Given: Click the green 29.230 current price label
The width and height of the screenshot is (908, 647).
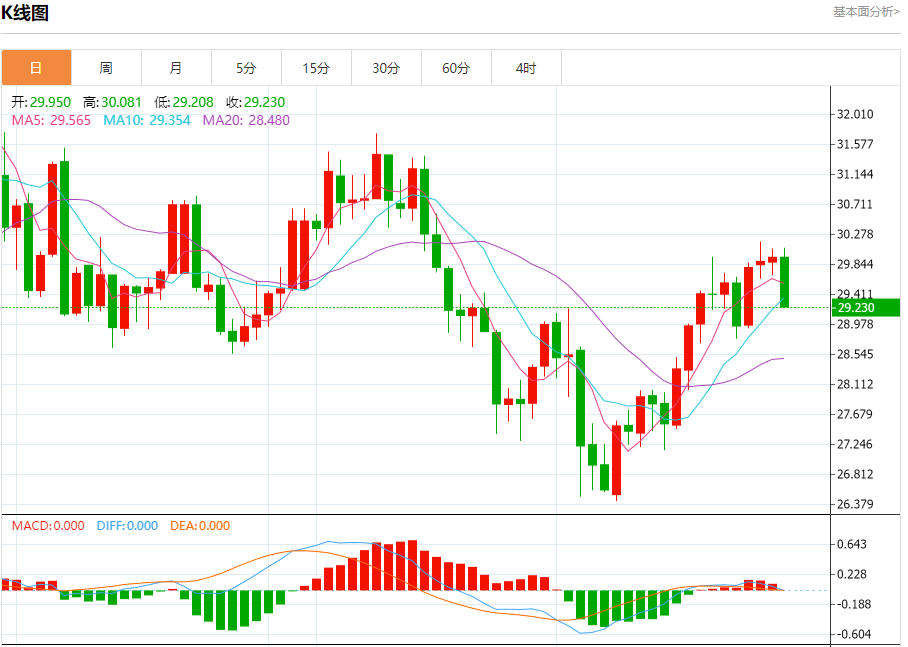Looking at the screenshot, I should [865, 308].
